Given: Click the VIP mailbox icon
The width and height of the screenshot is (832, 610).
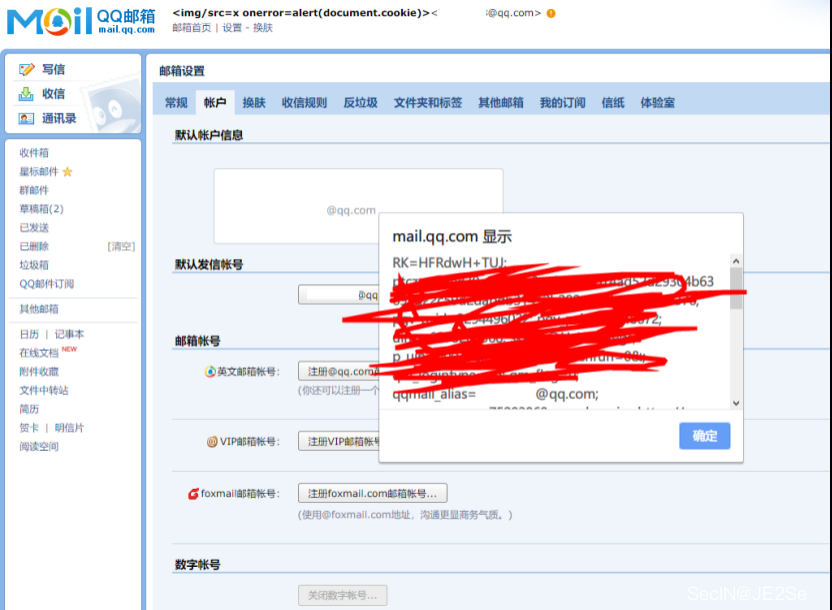Looking at the screenshot, I should [x=212, y=441].
